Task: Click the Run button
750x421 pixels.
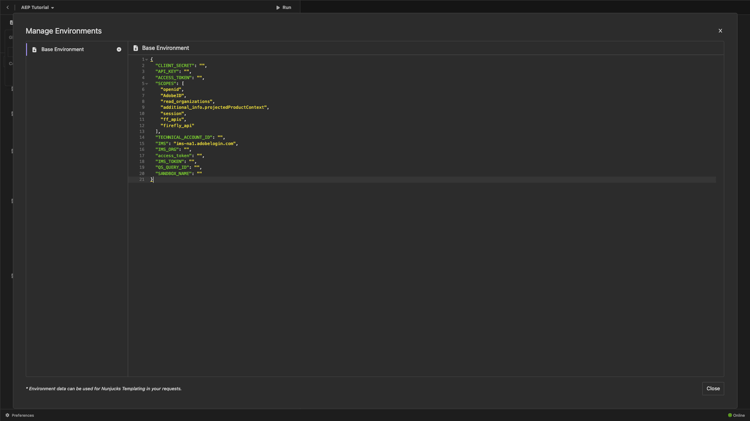Action: [284, 7]
